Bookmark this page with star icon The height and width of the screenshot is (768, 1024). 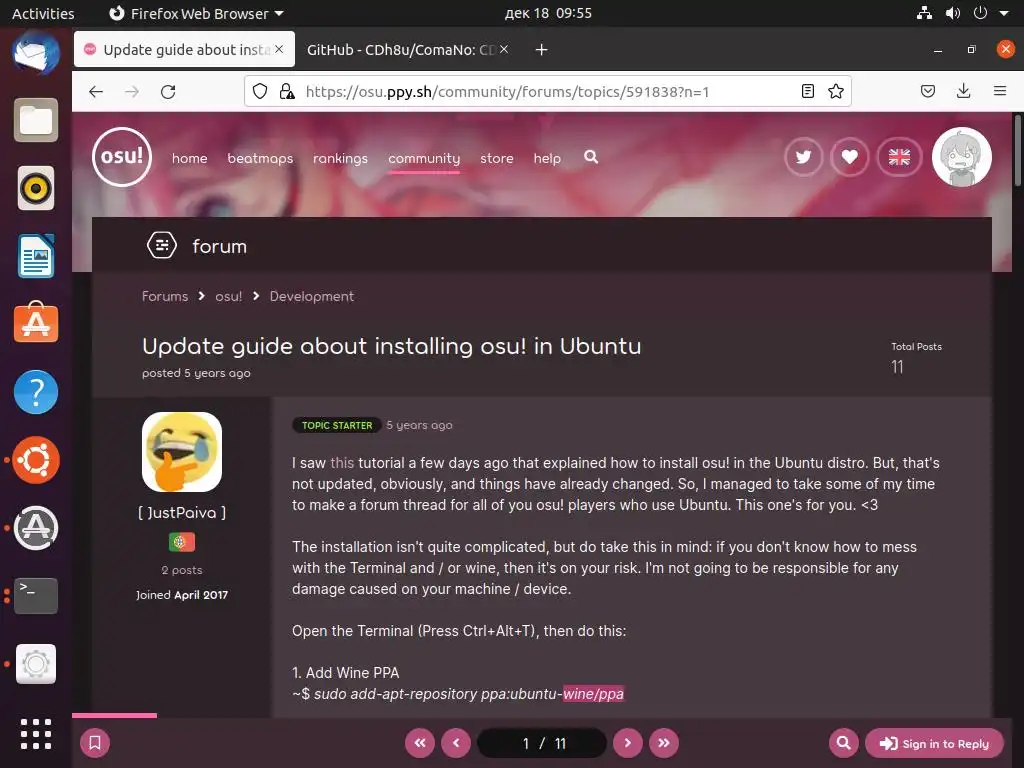tap(836, 91)
